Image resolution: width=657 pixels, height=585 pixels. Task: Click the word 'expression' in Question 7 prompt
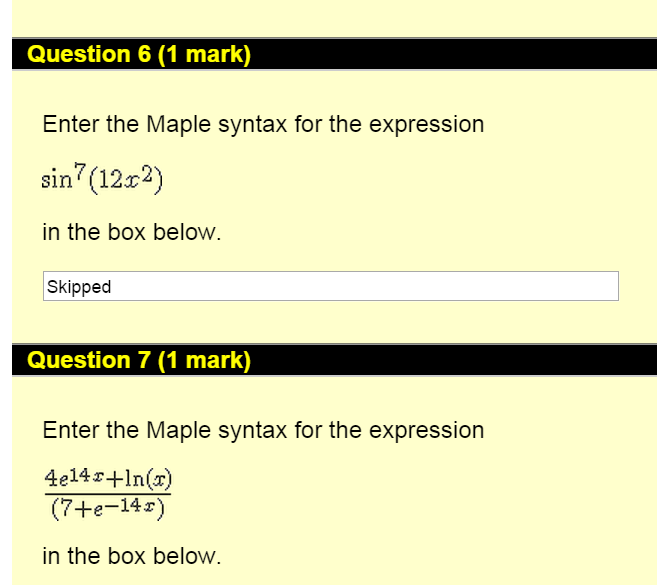point(427,431)
